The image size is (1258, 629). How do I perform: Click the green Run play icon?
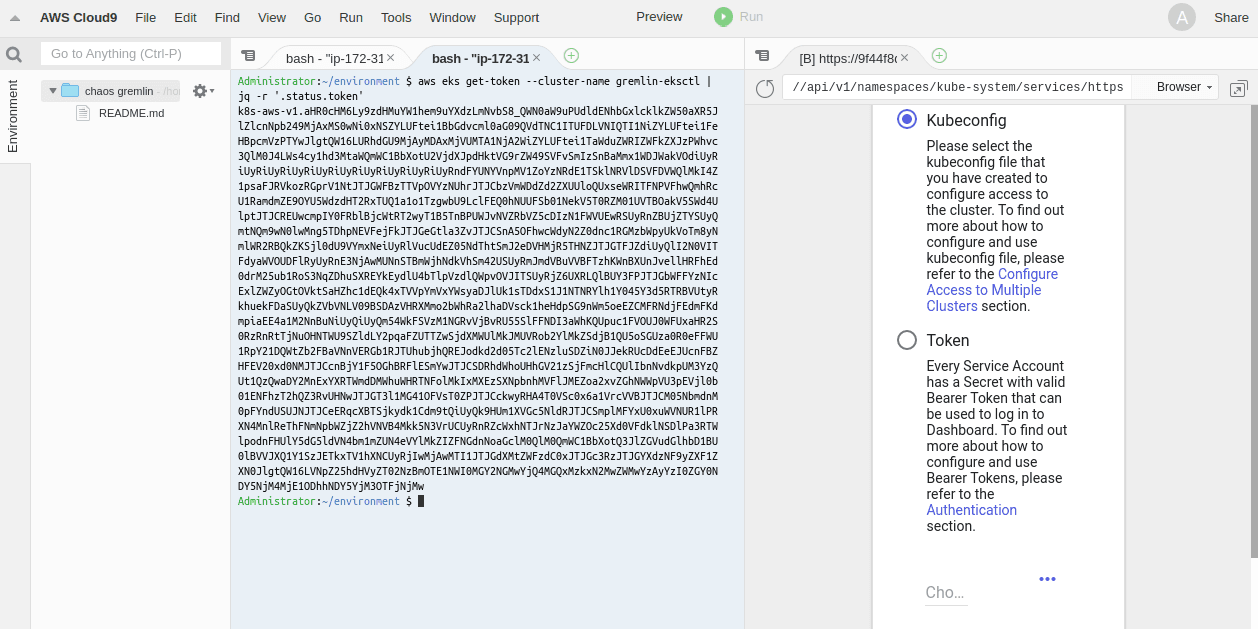coord(723,17)
